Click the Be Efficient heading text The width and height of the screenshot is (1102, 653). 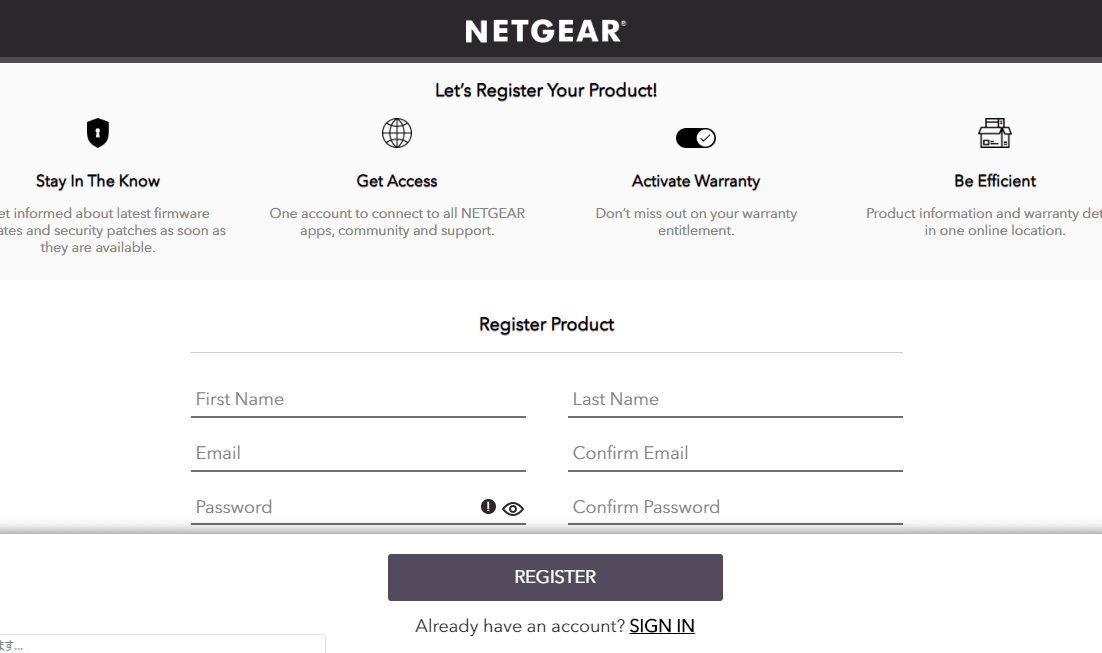995,181
